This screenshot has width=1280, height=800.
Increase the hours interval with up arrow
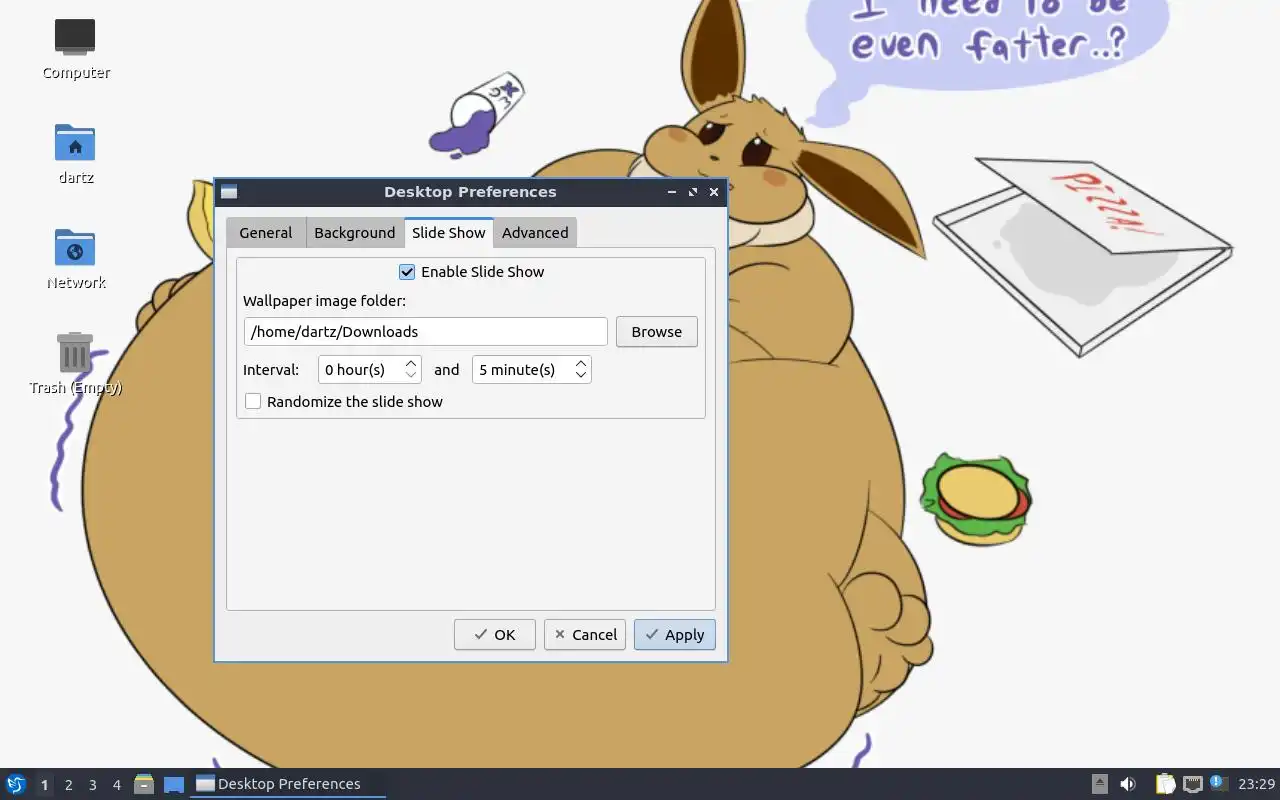coord(410,364)
